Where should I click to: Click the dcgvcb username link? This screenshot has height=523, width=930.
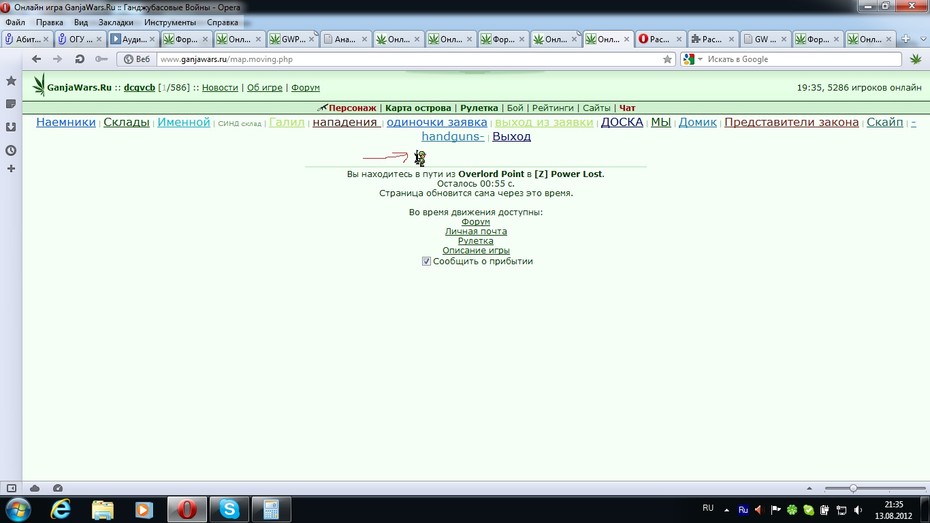coord(139,87)
